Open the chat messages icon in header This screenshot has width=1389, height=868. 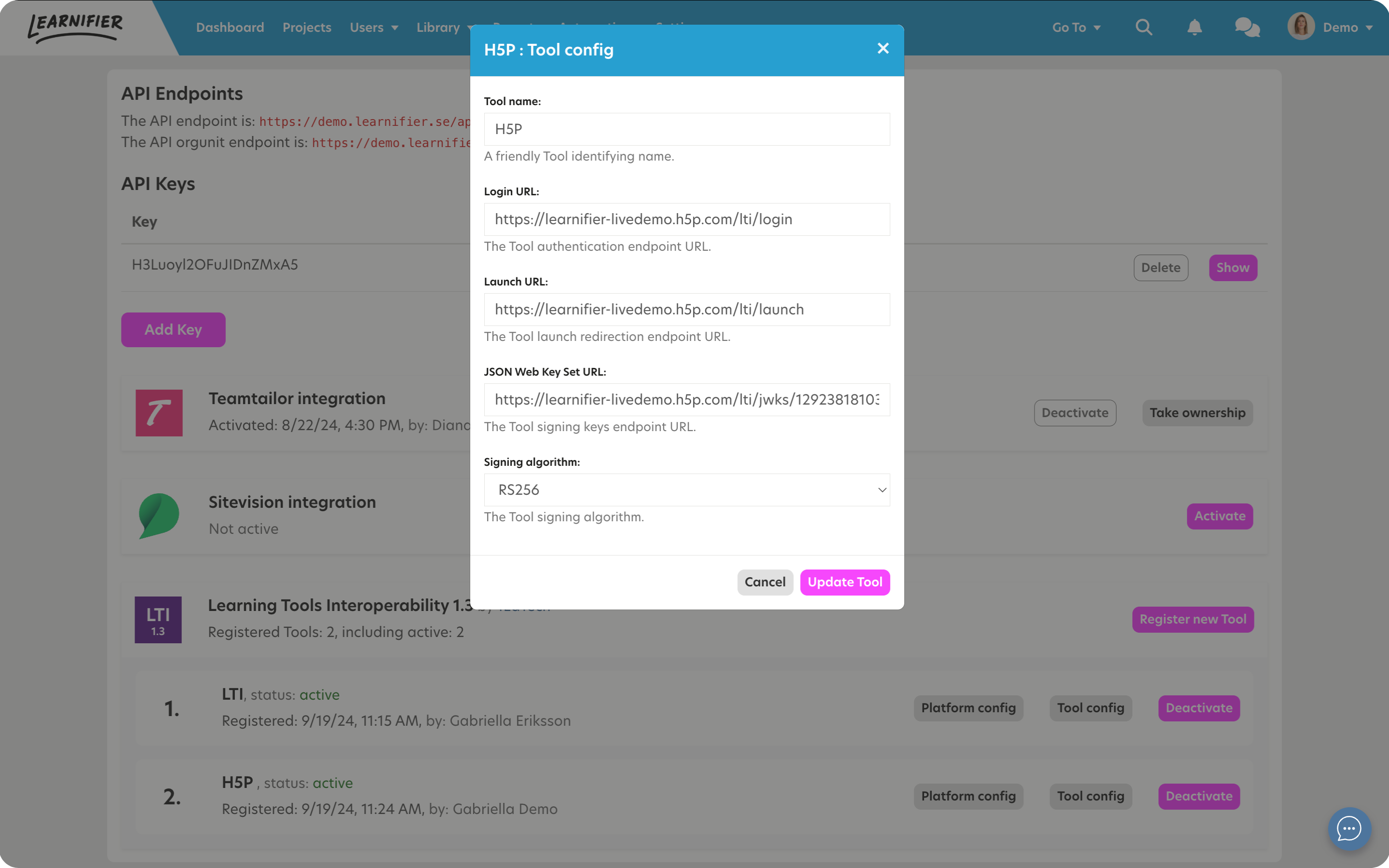1247,27
